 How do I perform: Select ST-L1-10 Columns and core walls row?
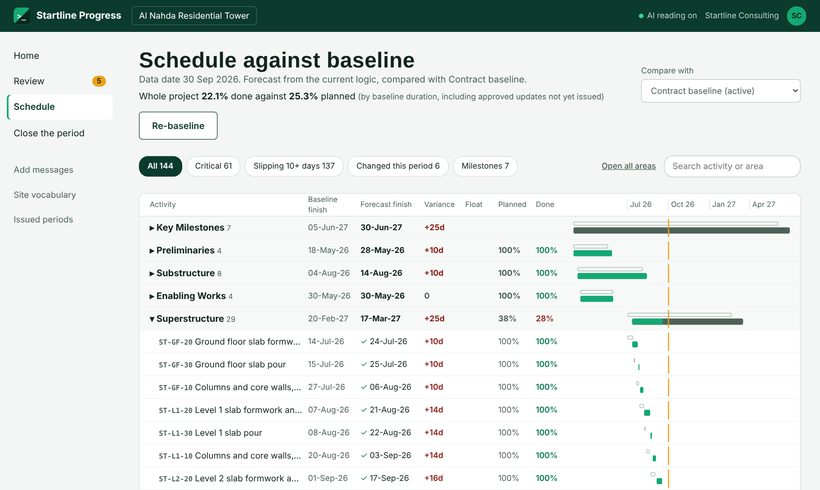(470, 455)
